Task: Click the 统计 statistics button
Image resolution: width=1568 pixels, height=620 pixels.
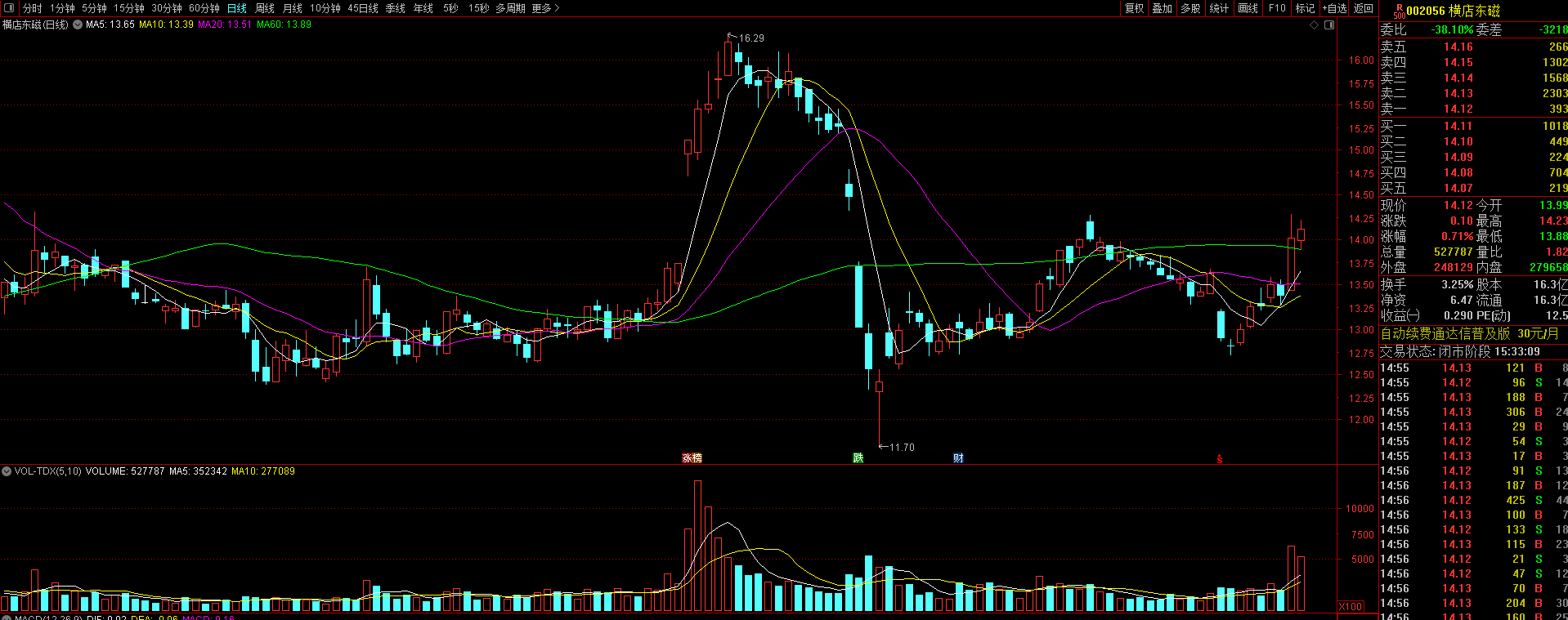Action: pos(1219,8)
